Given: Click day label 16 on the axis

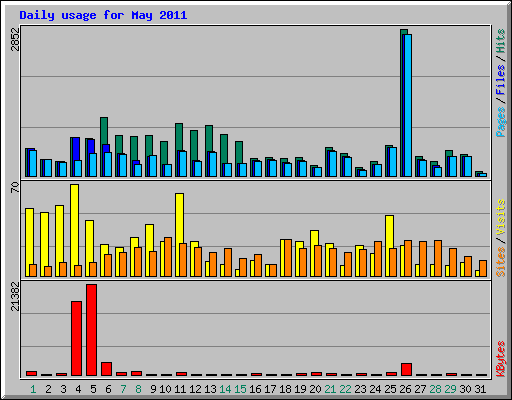Looking at the screenshot, I should point(255,389).
